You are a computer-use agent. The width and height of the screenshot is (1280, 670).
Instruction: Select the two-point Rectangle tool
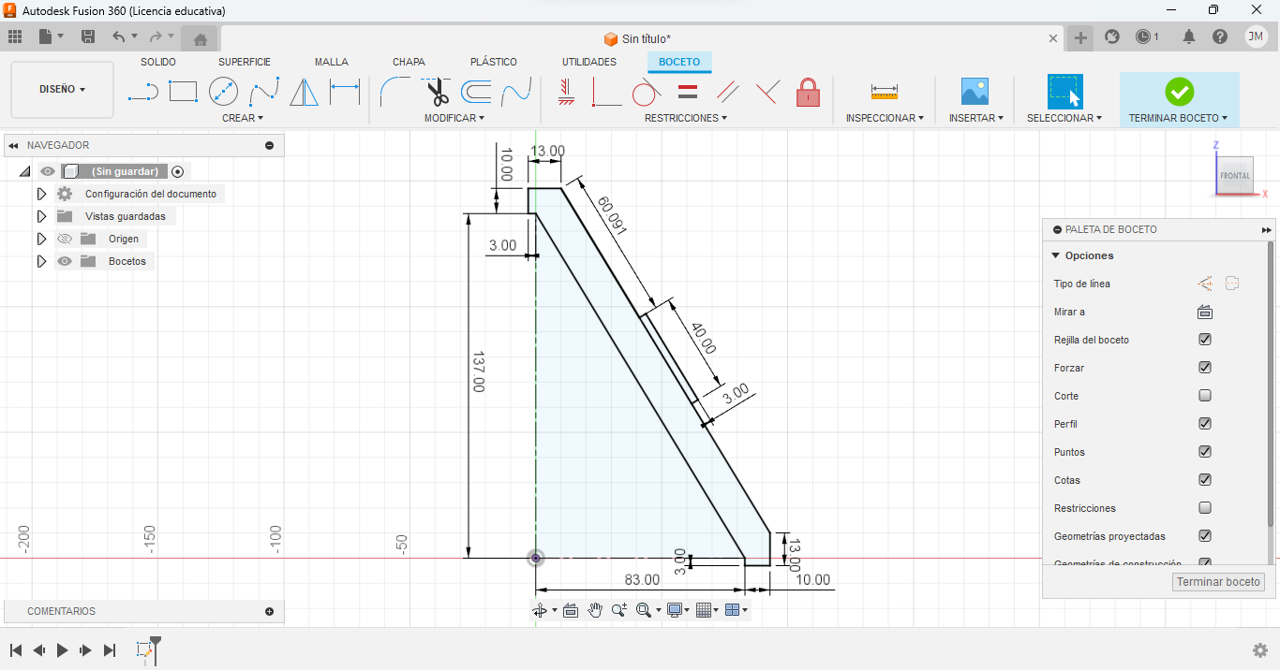(x=183, y=92)
